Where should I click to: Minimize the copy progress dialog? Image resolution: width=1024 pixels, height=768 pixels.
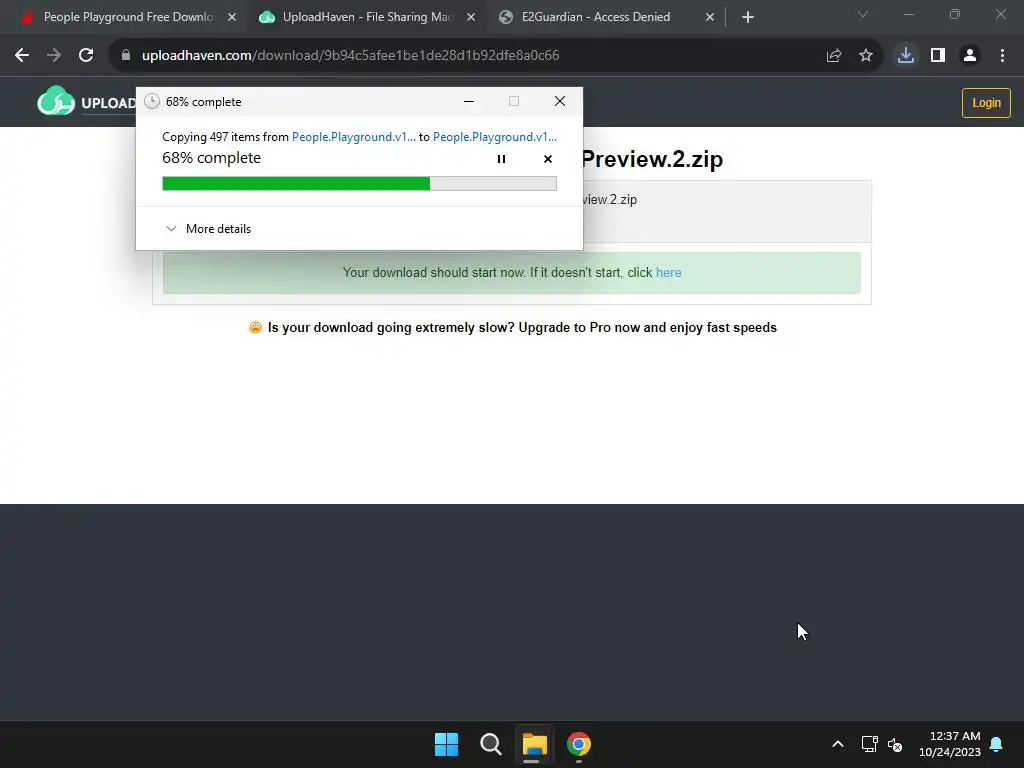469,101
